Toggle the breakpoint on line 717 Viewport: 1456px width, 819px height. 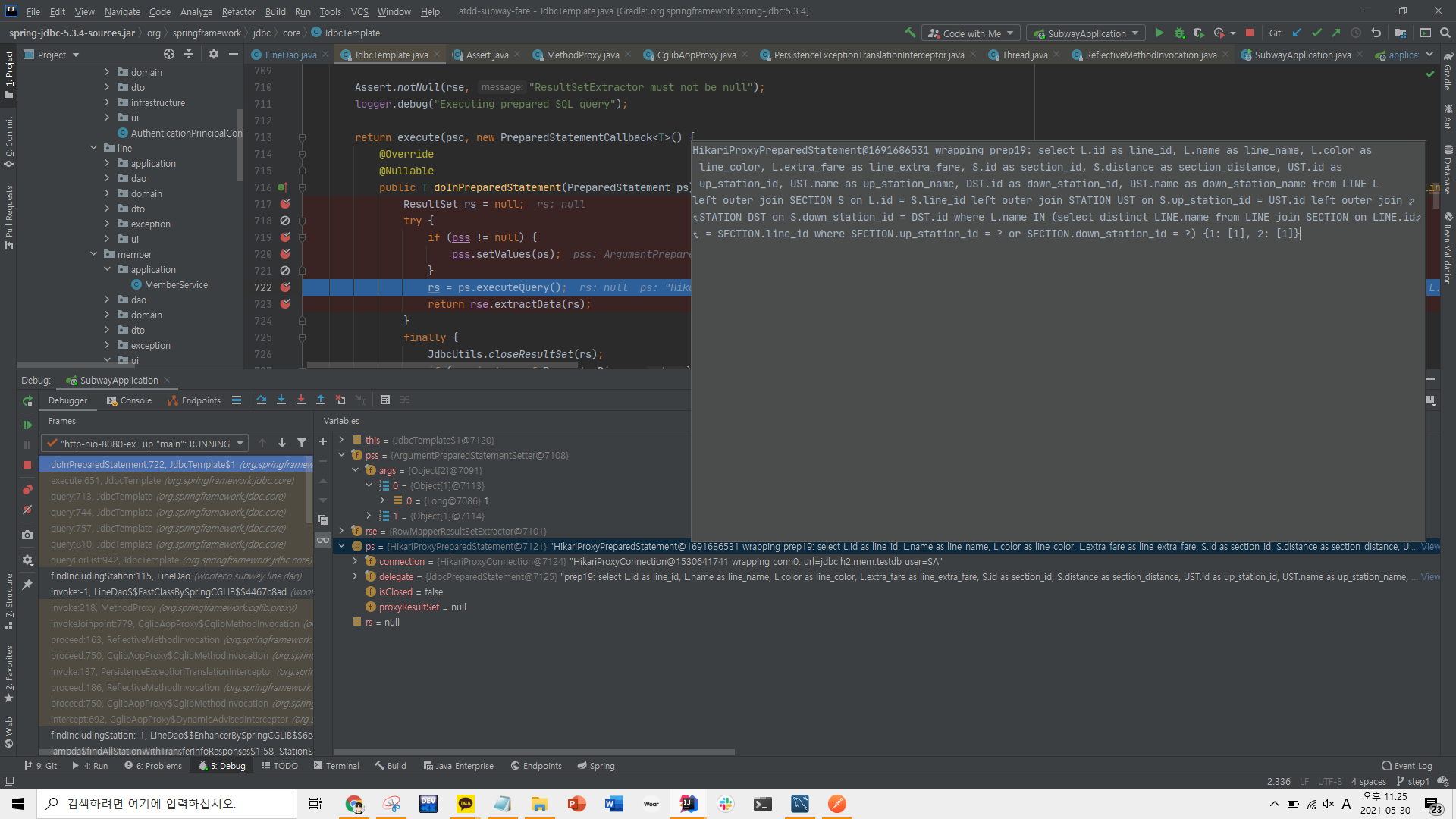pyautogui.click(x=285, y=204)
